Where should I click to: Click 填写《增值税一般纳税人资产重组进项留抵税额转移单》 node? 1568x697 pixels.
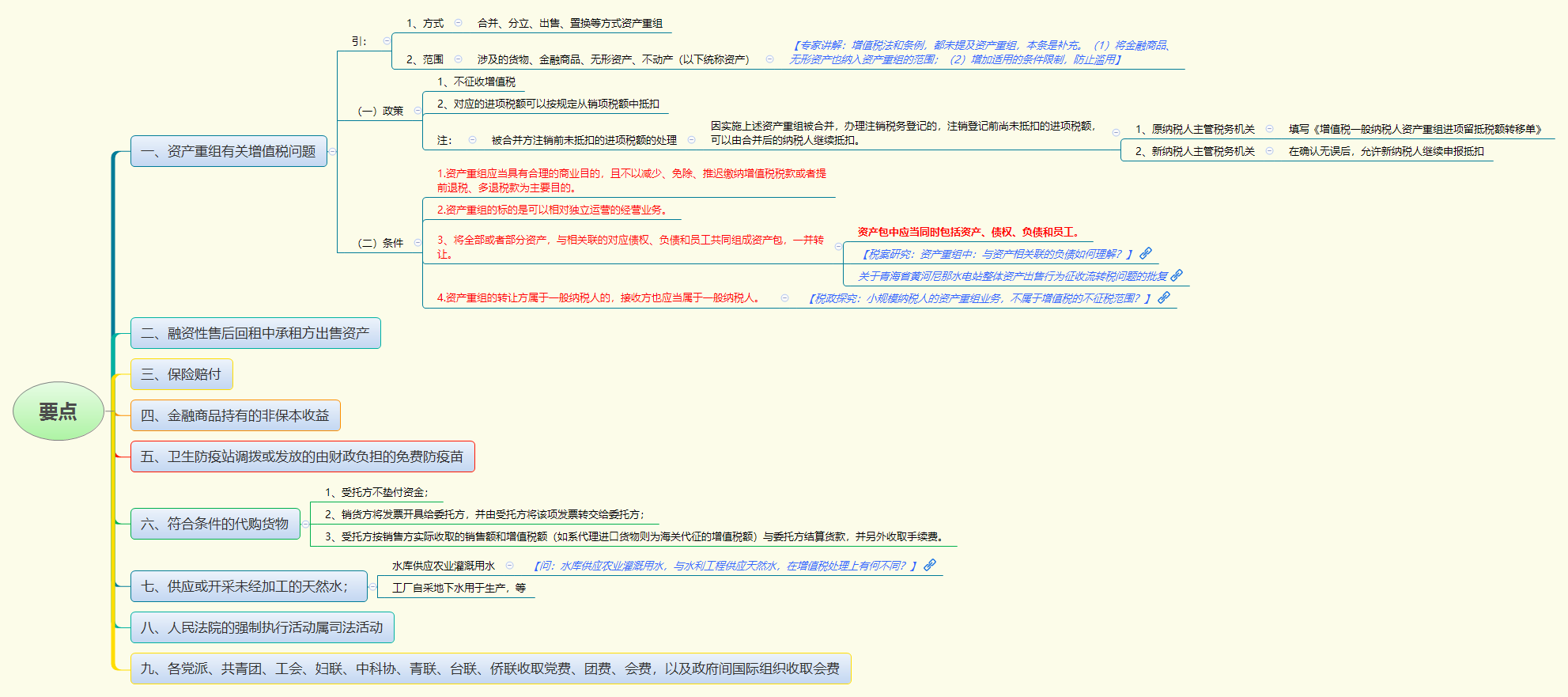(x=1415, y=128)
